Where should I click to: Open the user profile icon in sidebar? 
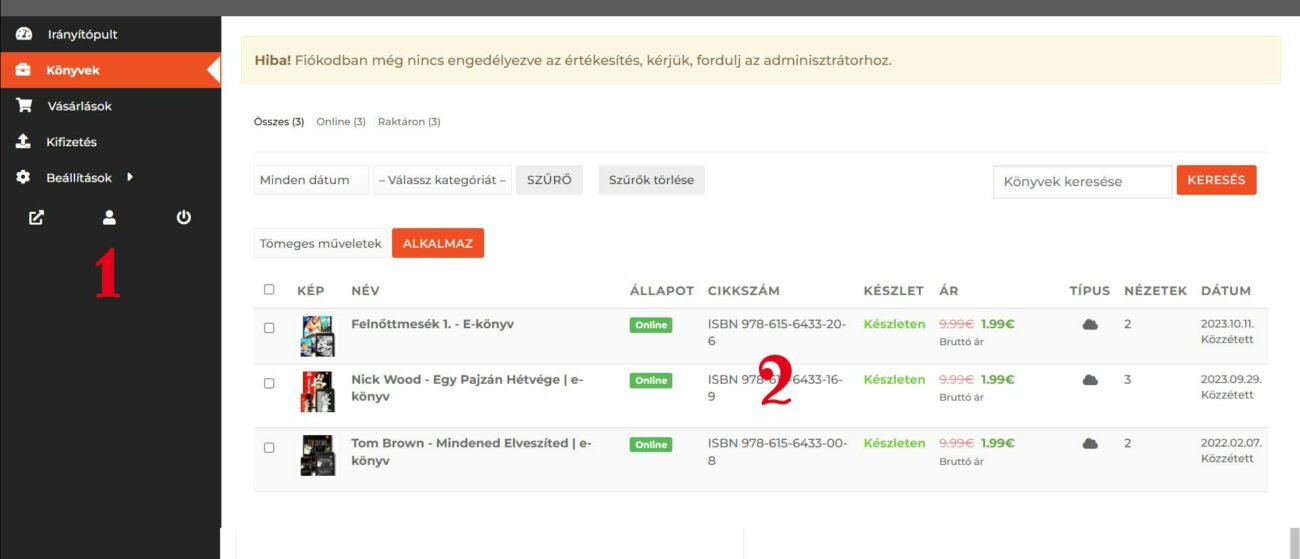tap(110, 217)
